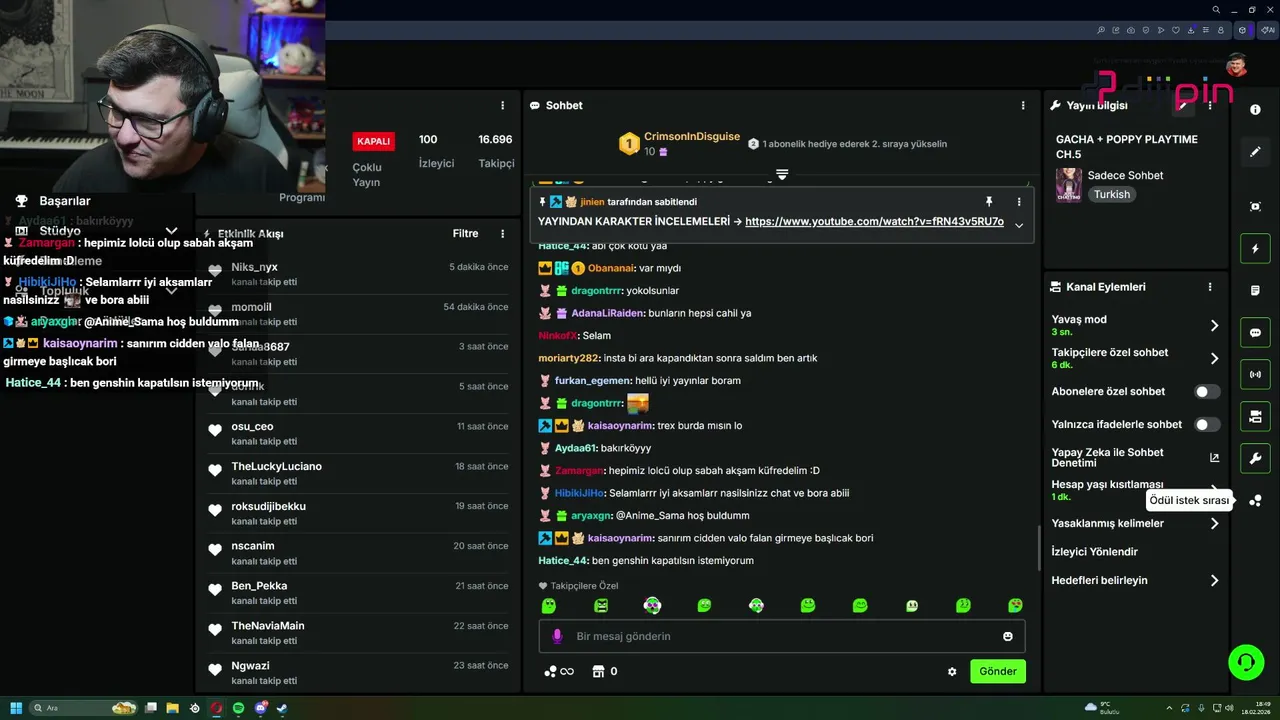Click the Windows taskbar search box
This screenshot has width=1280, height=720.
tap(84, 708)
